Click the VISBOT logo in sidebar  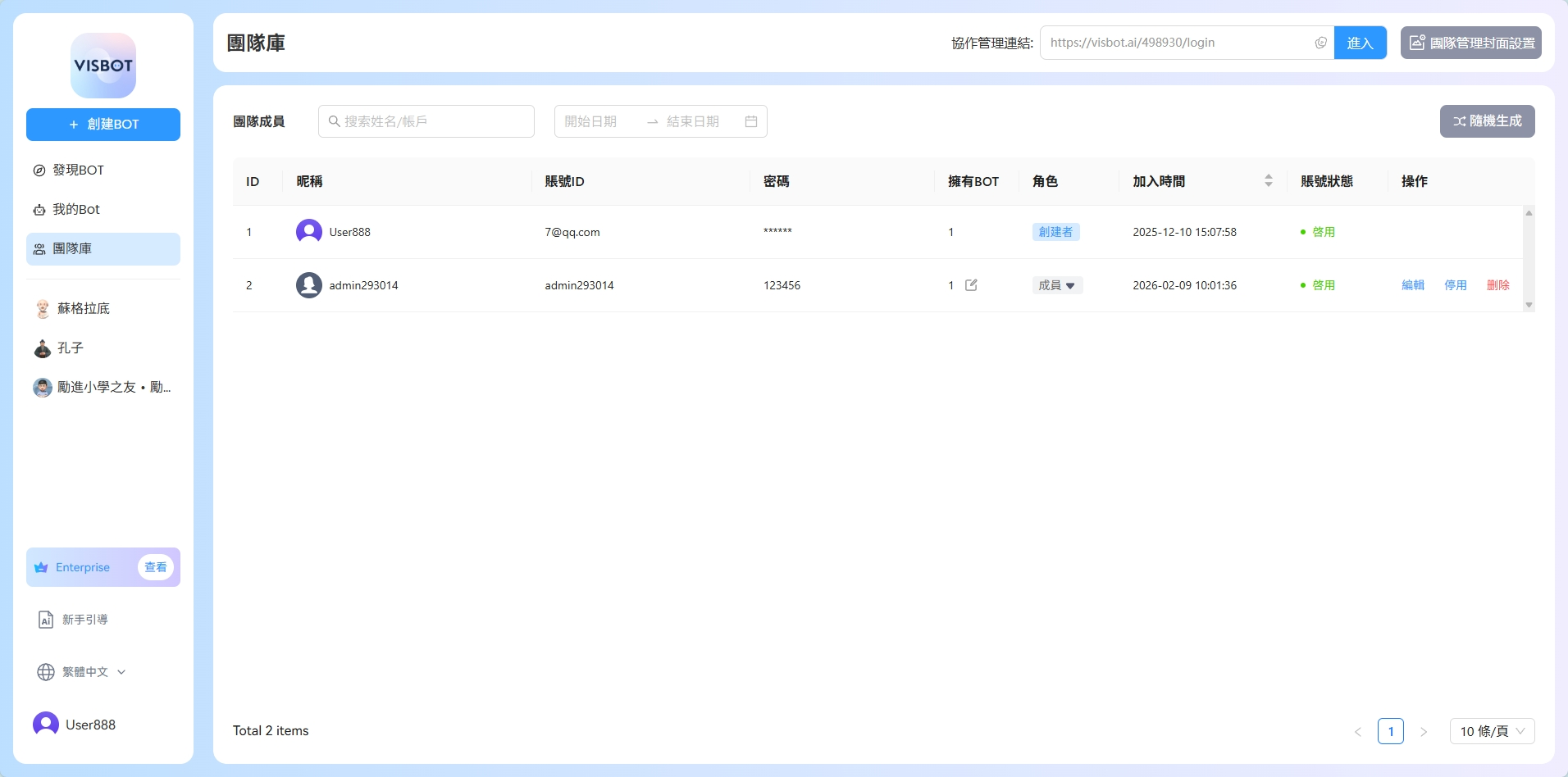point(103,66)
